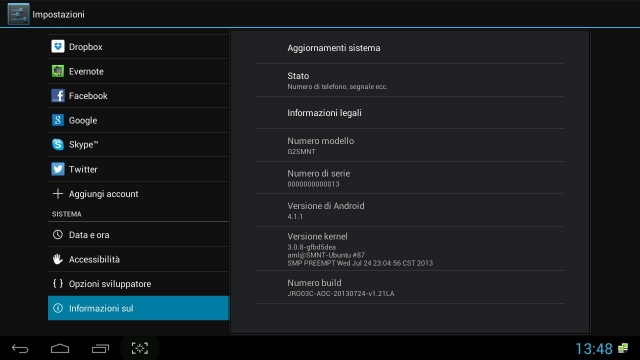This screenshot has height=360, width=640.
Task: Open Stato phone number and signal info
Action: 410,80
